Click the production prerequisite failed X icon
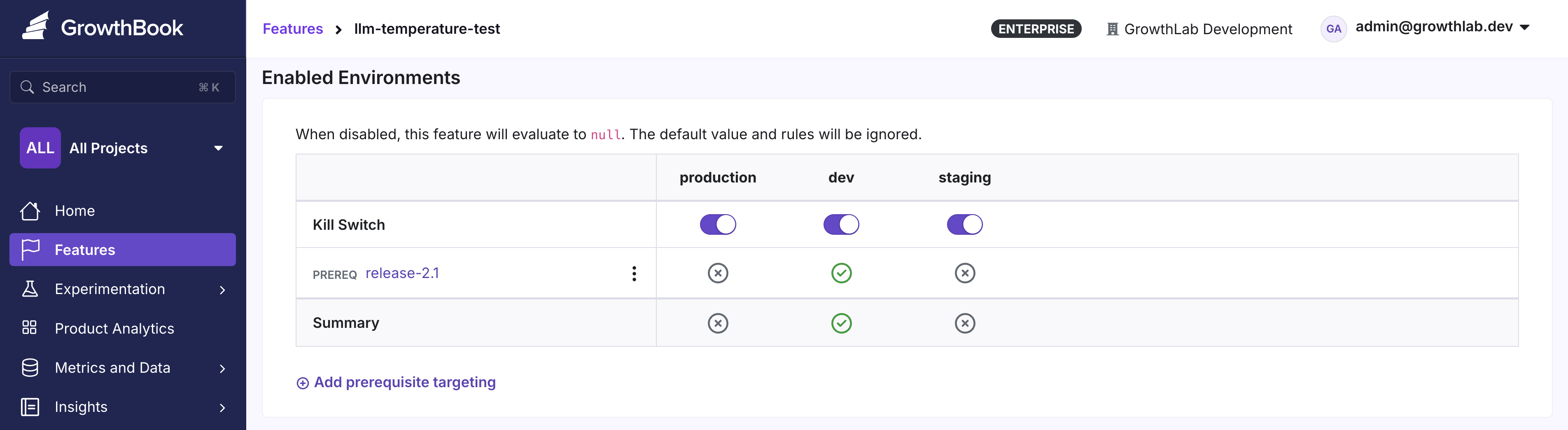The height and width of the screenshot is (430, 1568). point(718,273)
